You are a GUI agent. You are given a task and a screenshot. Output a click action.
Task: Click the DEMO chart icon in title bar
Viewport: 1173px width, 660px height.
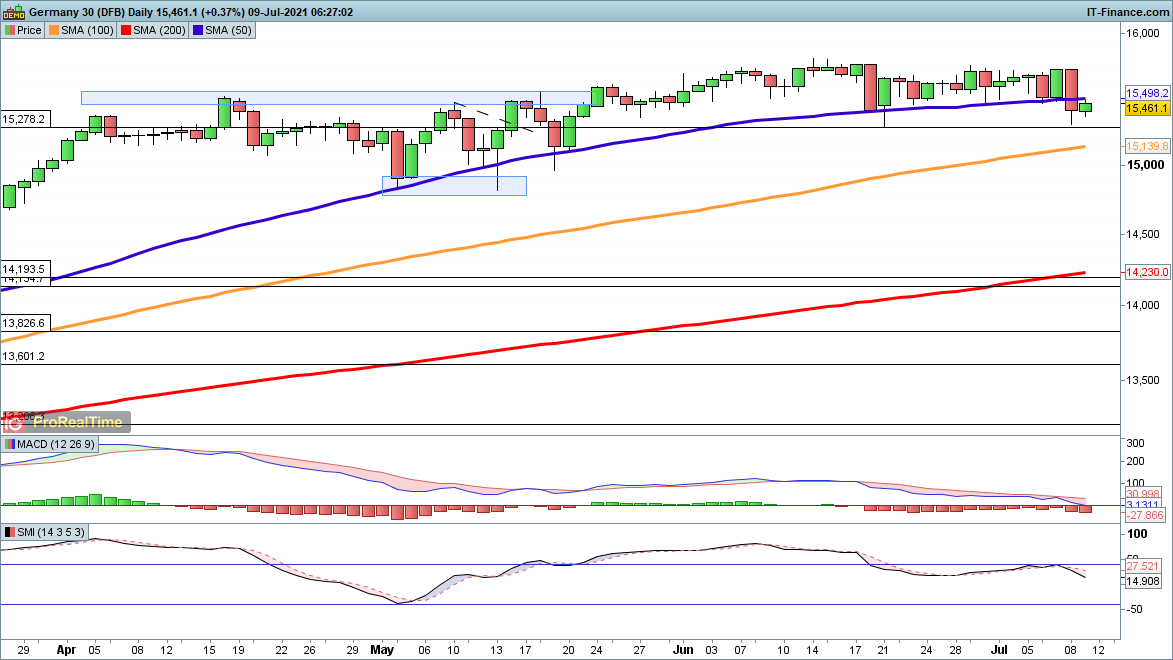[x=12, y=11]
